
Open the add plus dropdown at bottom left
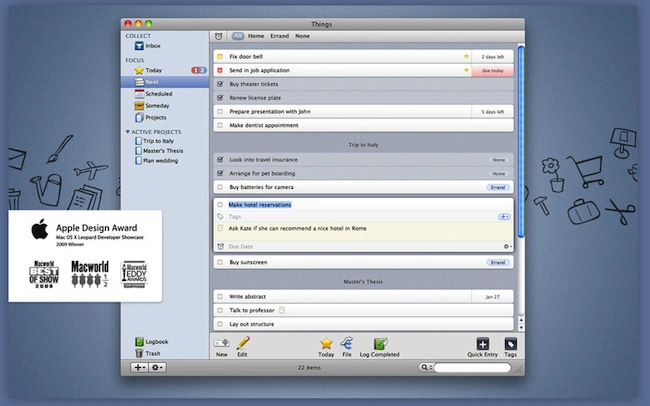[x=139, y=367]
